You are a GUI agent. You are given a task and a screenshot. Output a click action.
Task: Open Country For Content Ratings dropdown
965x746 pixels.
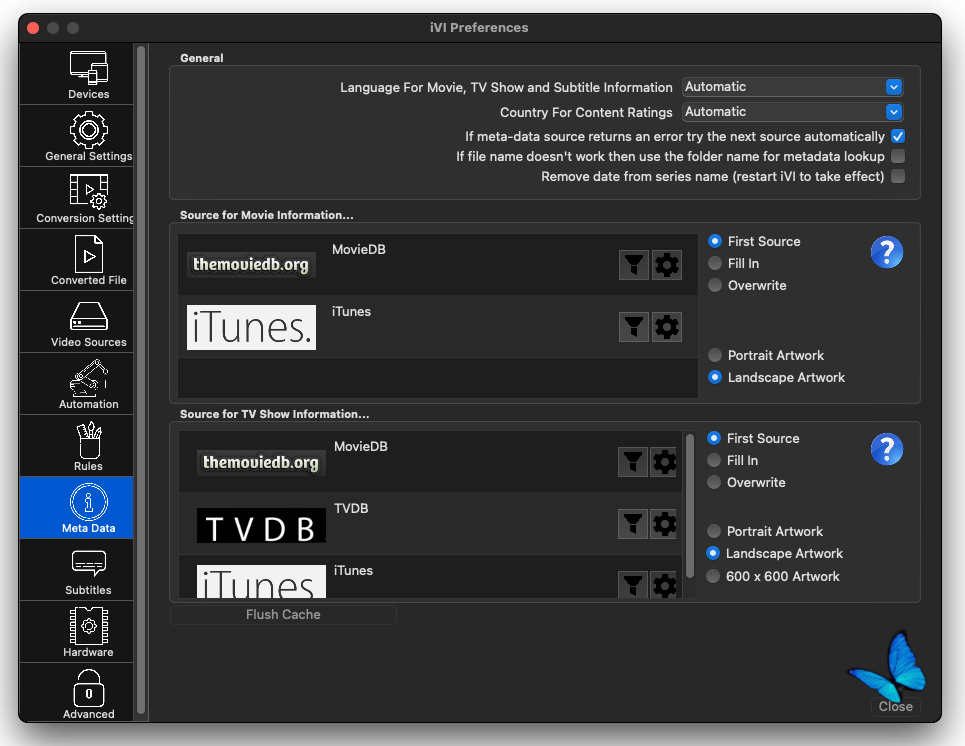coord(793,112)
